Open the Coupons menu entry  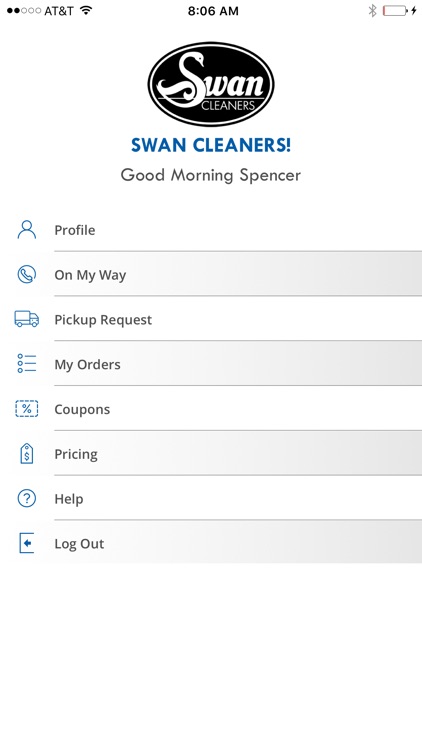(x=211, y=409)
